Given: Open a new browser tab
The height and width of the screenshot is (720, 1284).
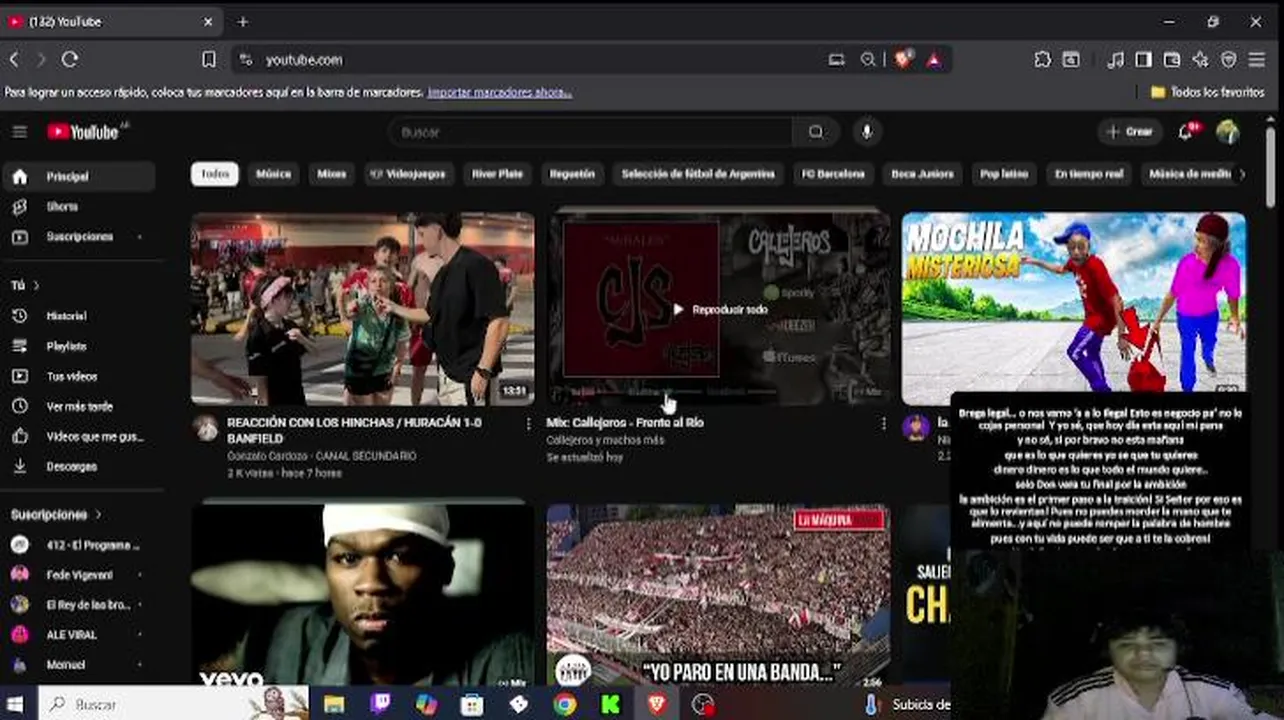Looking at the screenshot, I should (243, 22).
